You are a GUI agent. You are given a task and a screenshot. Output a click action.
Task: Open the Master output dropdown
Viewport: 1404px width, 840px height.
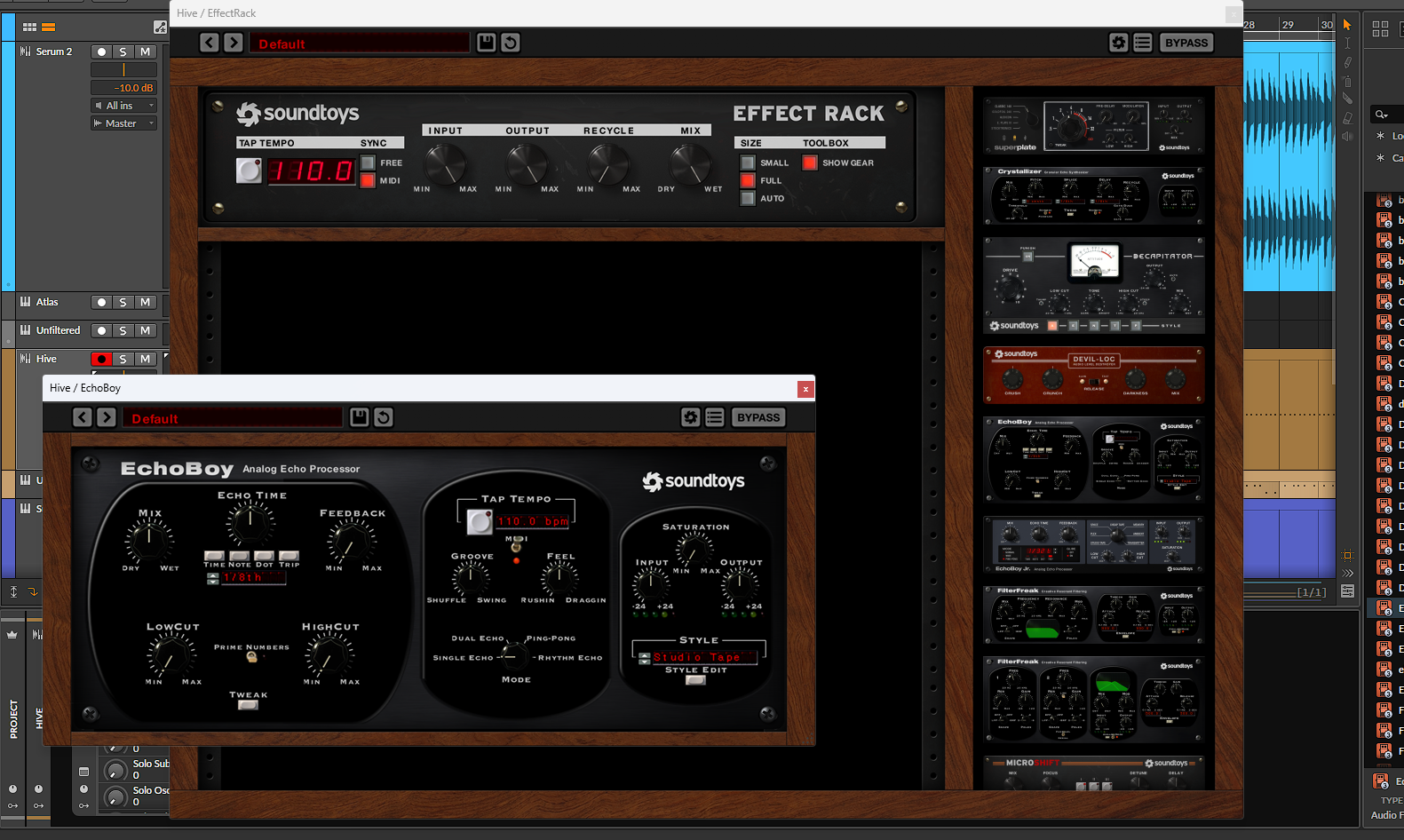point(124,123)
